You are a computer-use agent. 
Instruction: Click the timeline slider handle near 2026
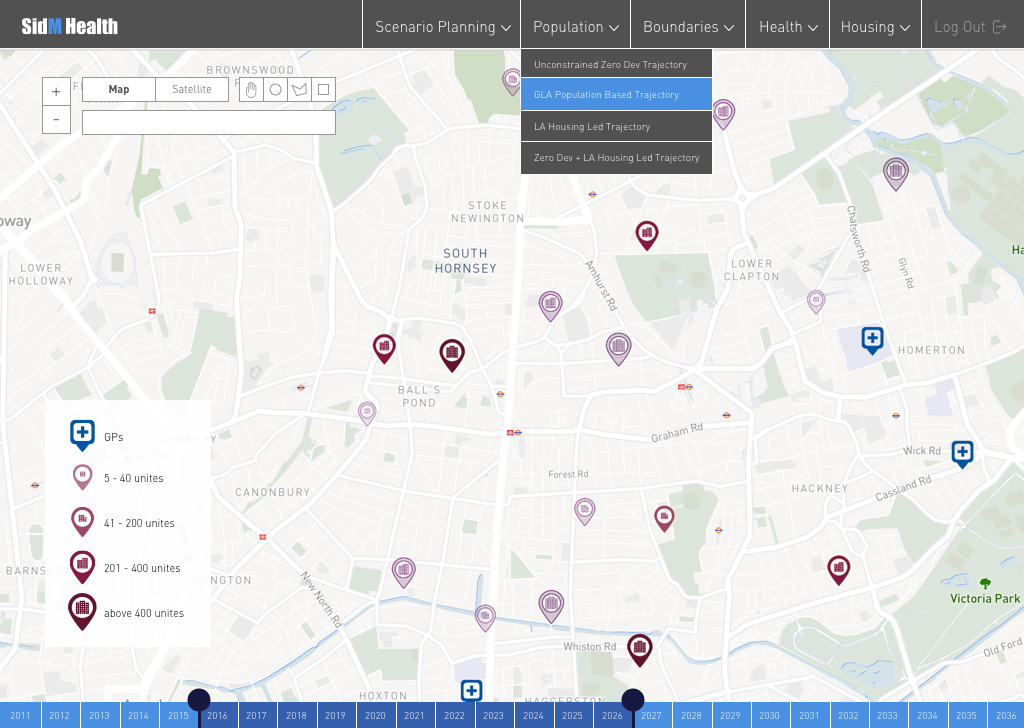pyautogui.click(x=633, y=700)
